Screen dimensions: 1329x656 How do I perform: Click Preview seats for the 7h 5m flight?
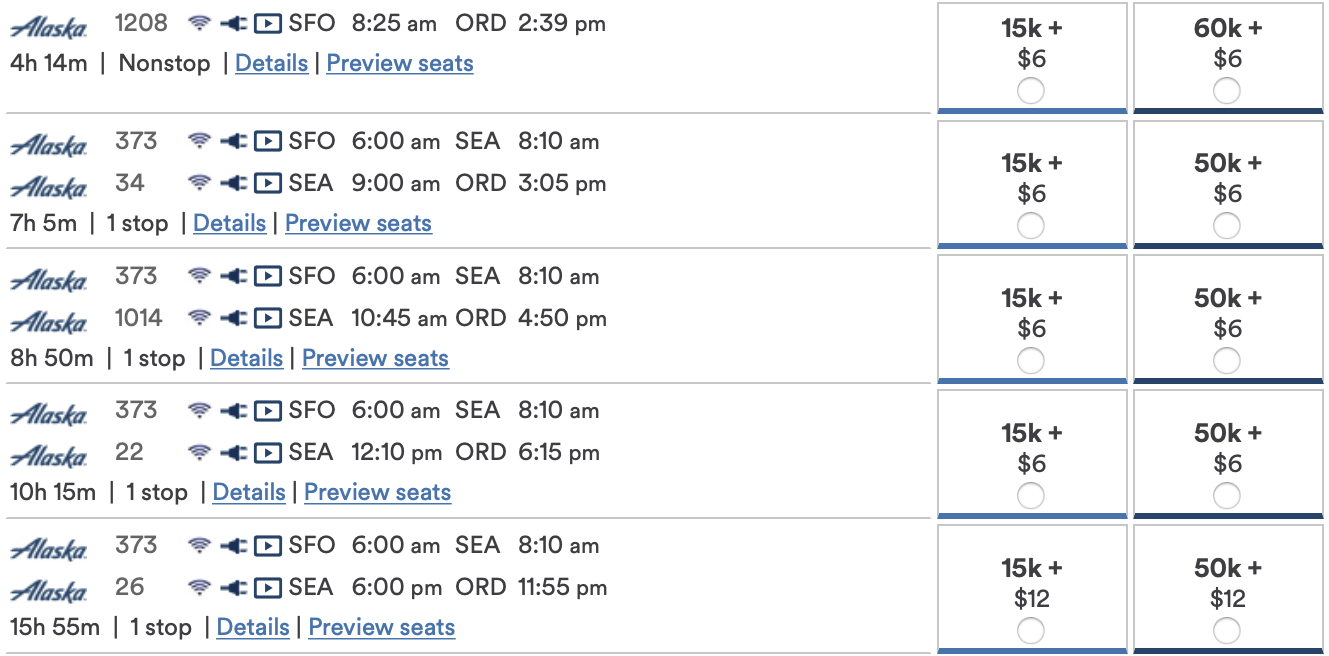click(x=358, y=223)
